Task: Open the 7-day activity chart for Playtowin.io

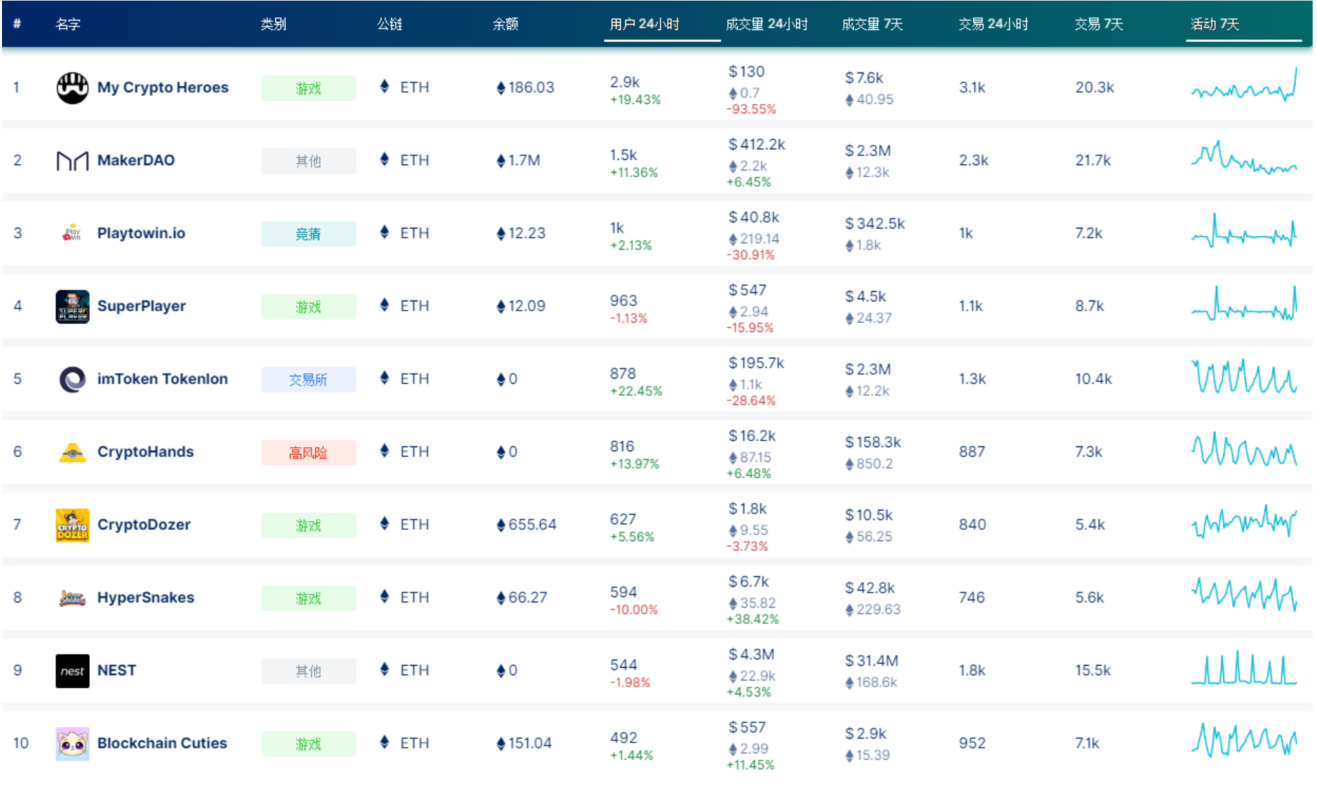Action: pos(1245,231)
